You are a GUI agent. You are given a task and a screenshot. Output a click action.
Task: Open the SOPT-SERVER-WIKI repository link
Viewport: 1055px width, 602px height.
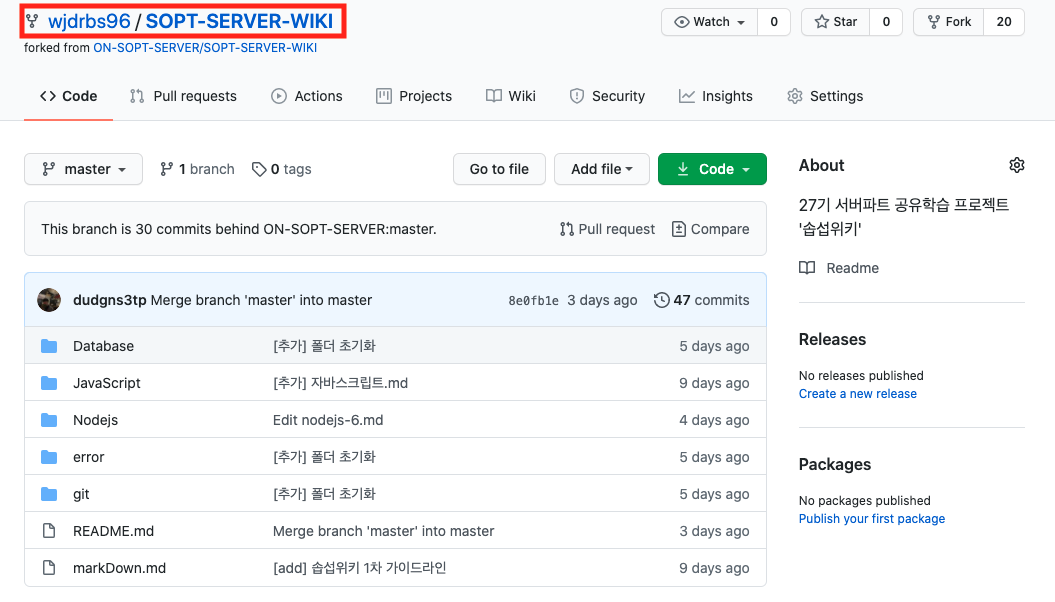click(x=240, y=21)
